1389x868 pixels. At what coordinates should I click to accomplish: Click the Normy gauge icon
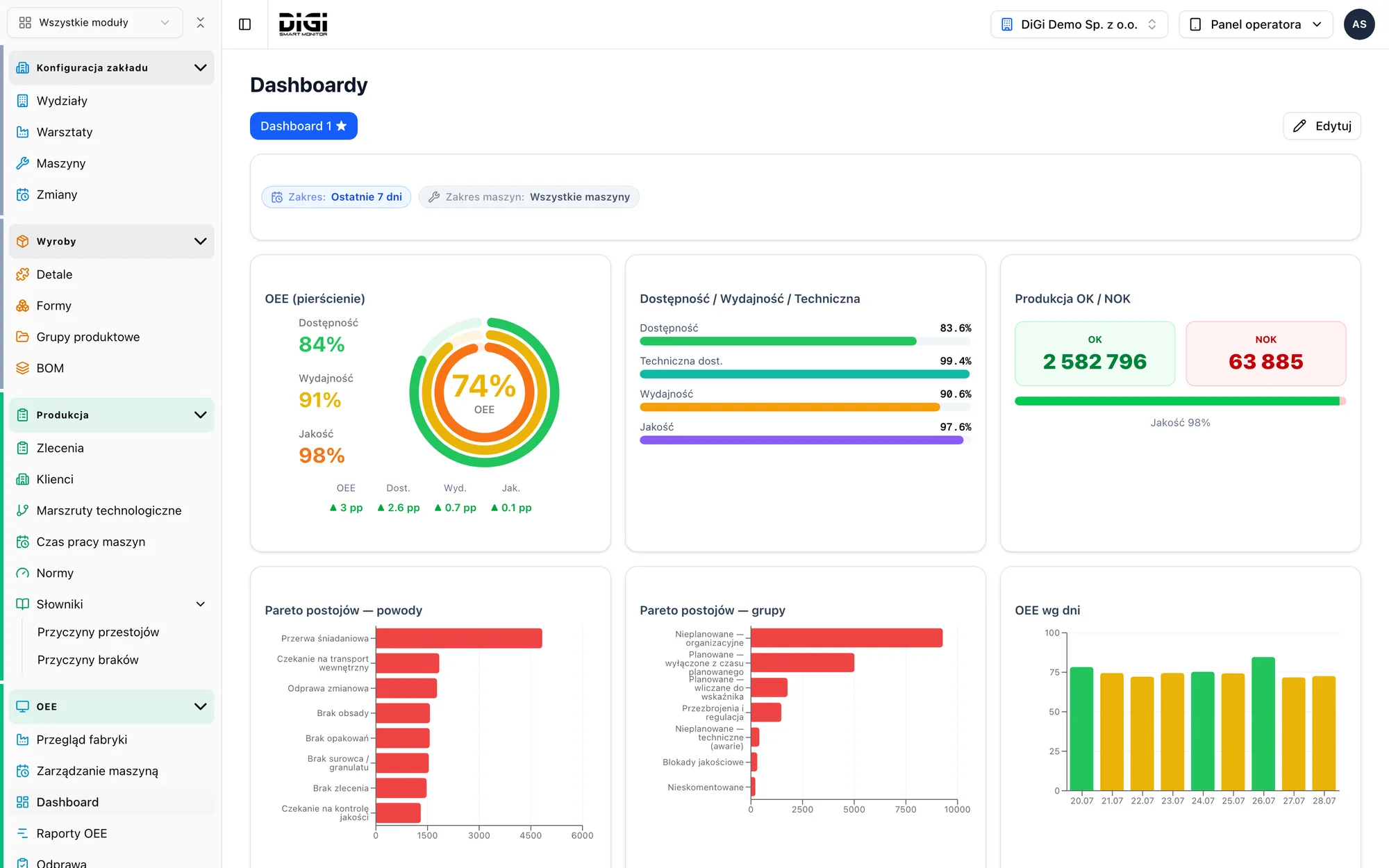pos(23,573)
